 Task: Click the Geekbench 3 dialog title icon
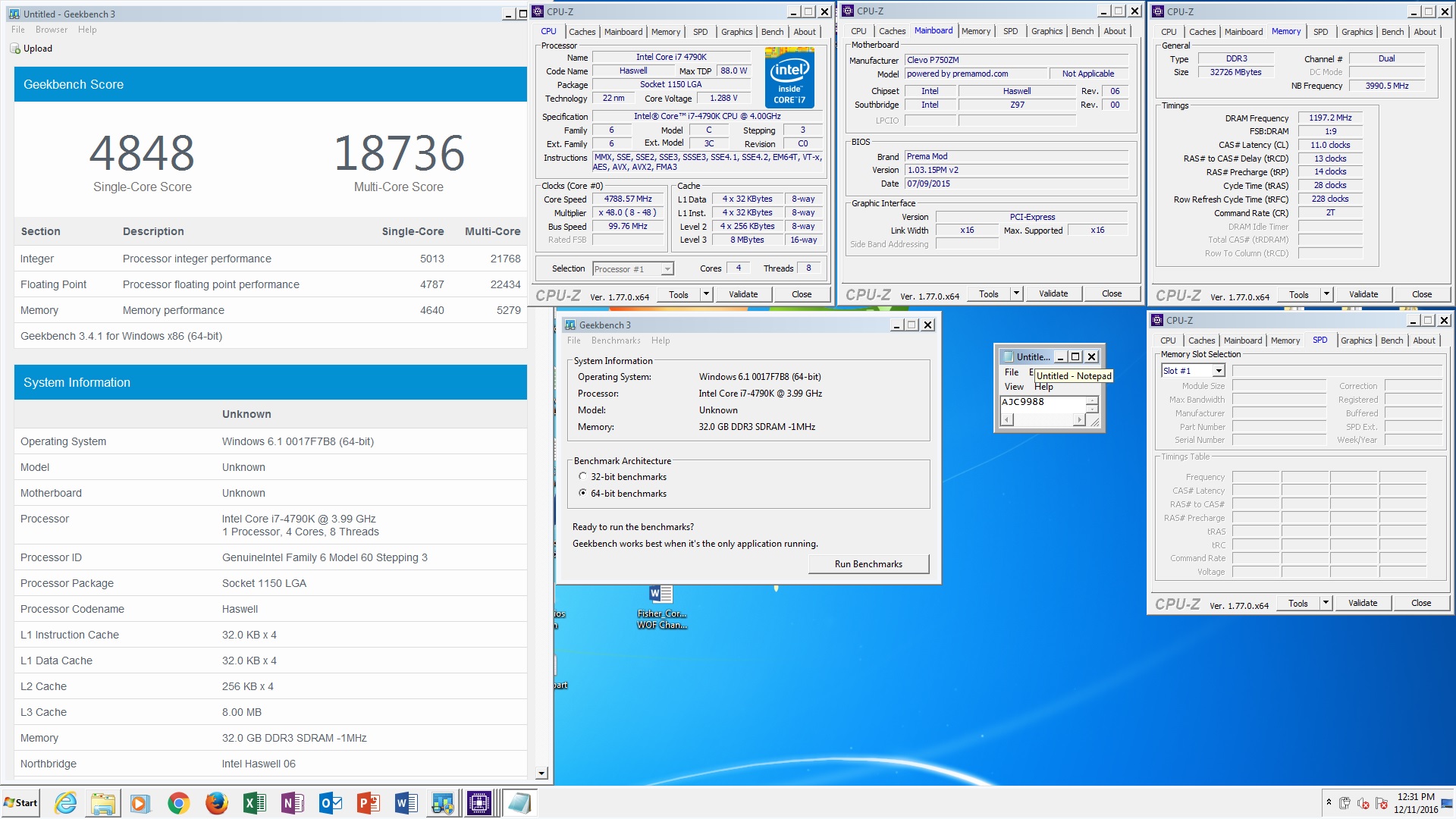(570, 325)
